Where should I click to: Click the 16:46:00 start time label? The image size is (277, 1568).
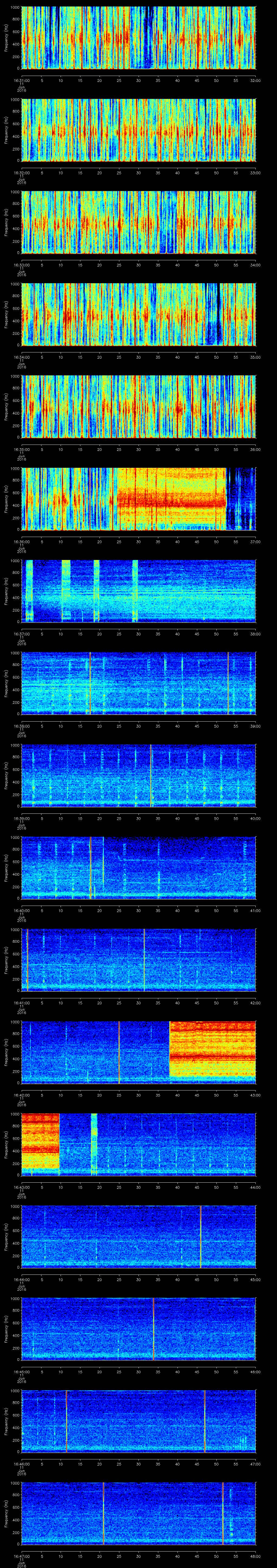coord(22,1464)
